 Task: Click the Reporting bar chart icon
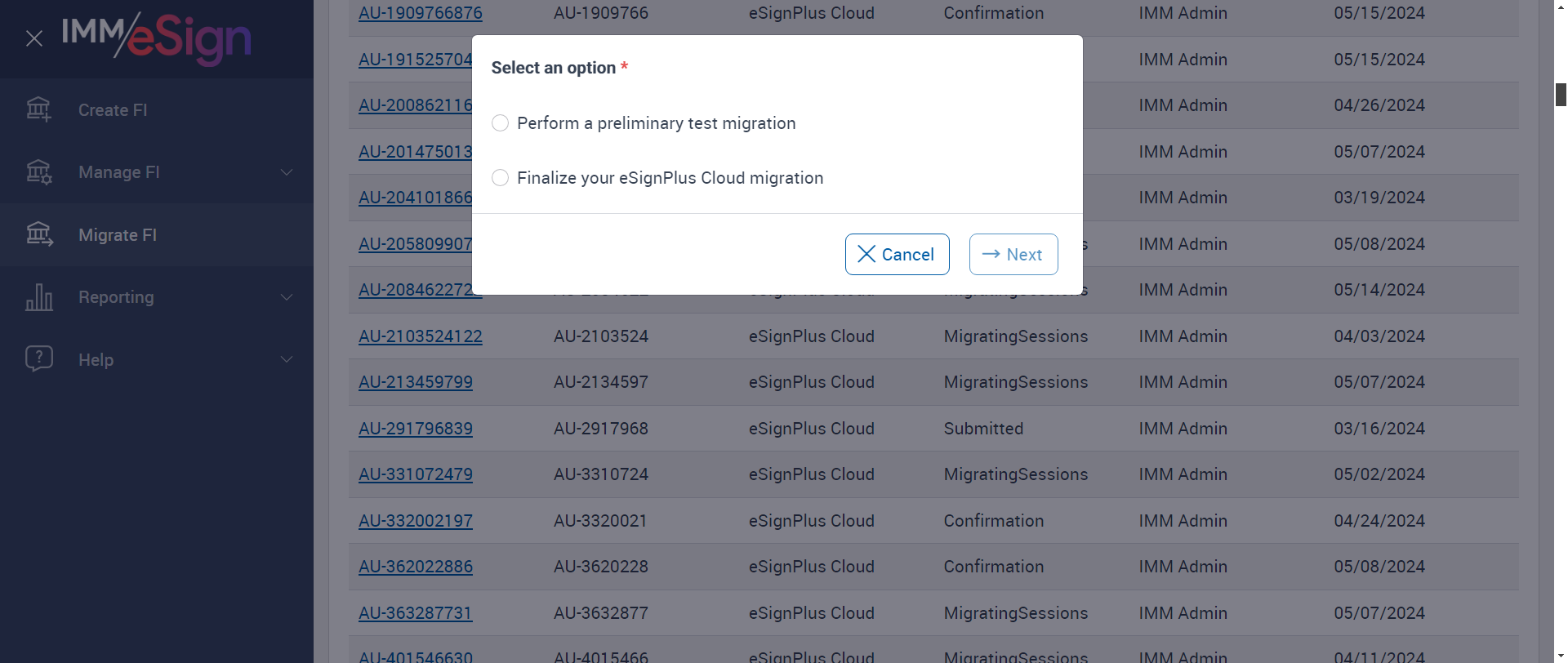click(x=38, y=297)
